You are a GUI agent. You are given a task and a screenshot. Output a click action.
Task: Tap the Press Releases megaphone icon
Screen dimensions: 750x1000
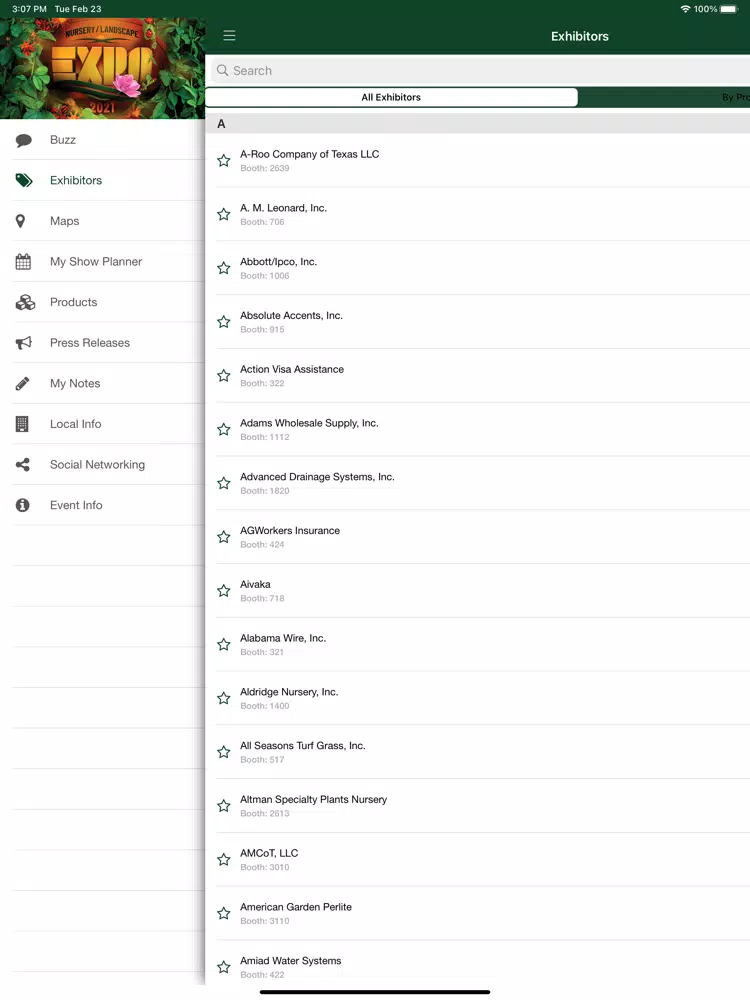pos(24,343)
